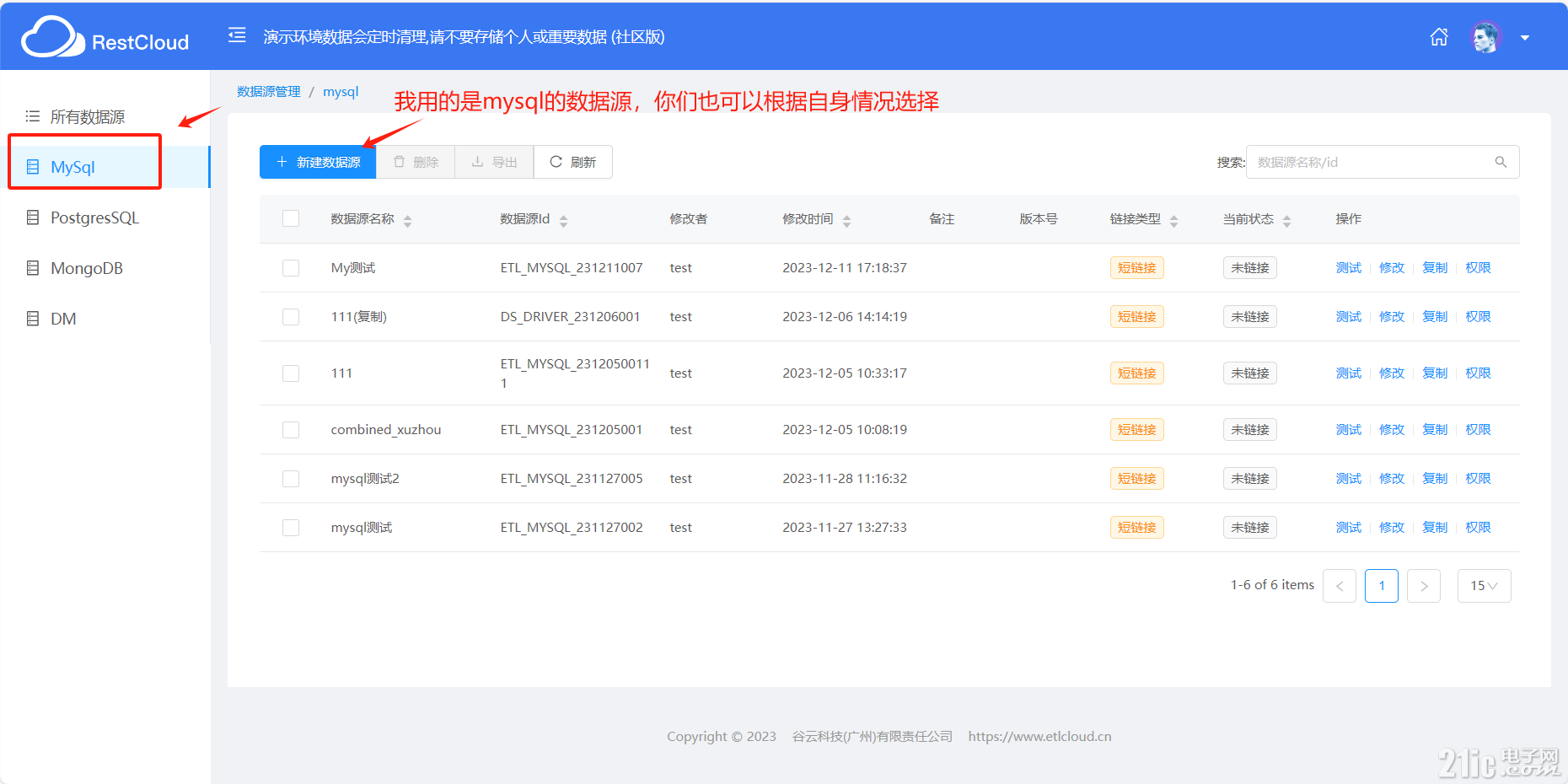
Task: Click the PostgresSQL sidebar database icon
Action: [x=33, y=217]
